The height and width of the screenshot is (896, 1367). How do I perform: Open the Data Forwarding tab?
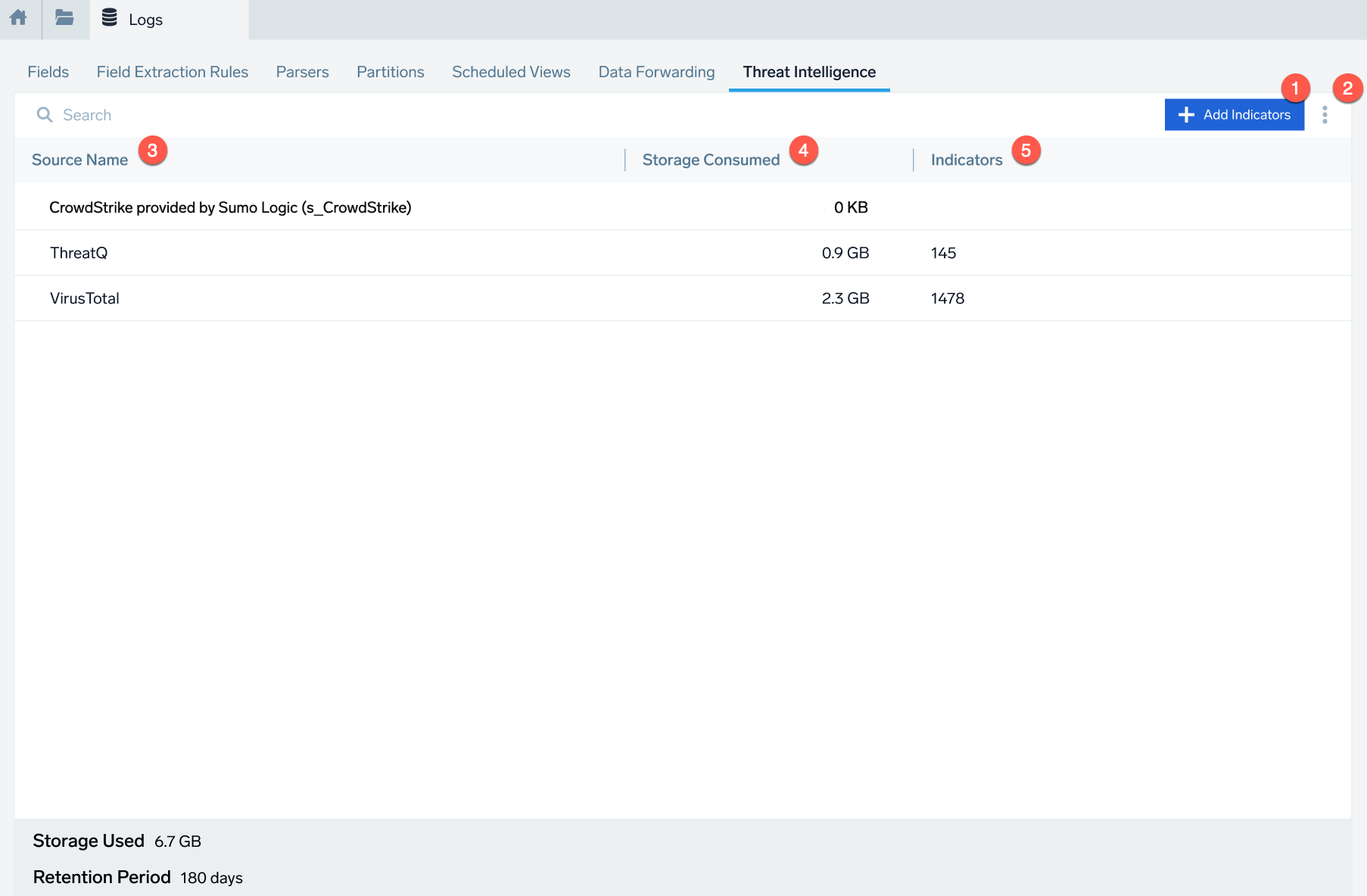coord(657,72)
